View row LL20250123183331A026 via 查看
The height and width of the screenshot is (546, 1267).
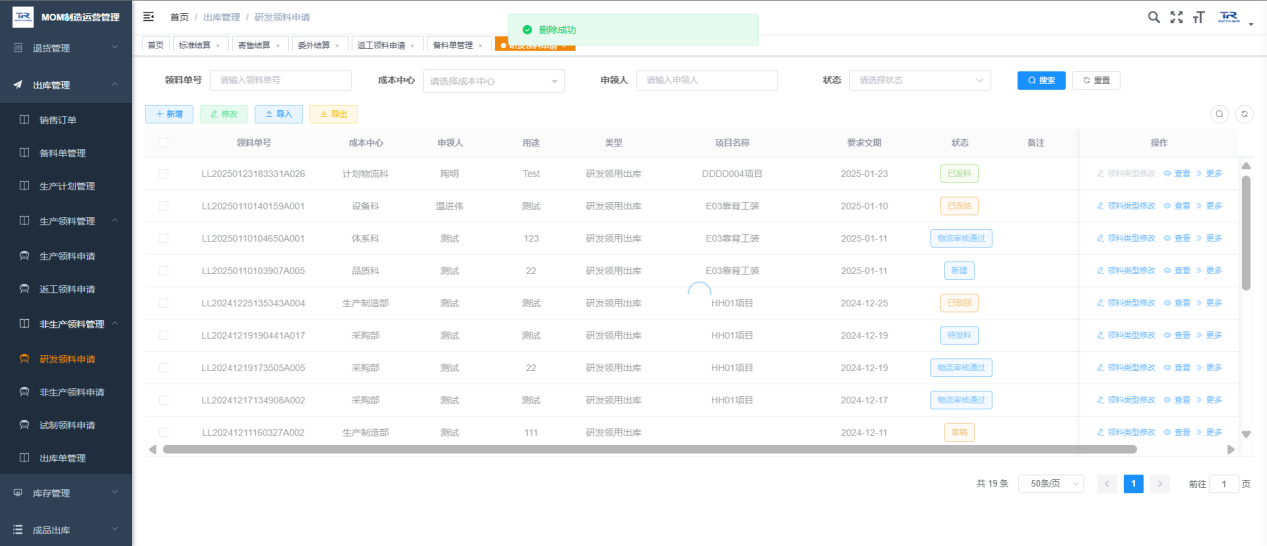click(x=1176, y=174)
